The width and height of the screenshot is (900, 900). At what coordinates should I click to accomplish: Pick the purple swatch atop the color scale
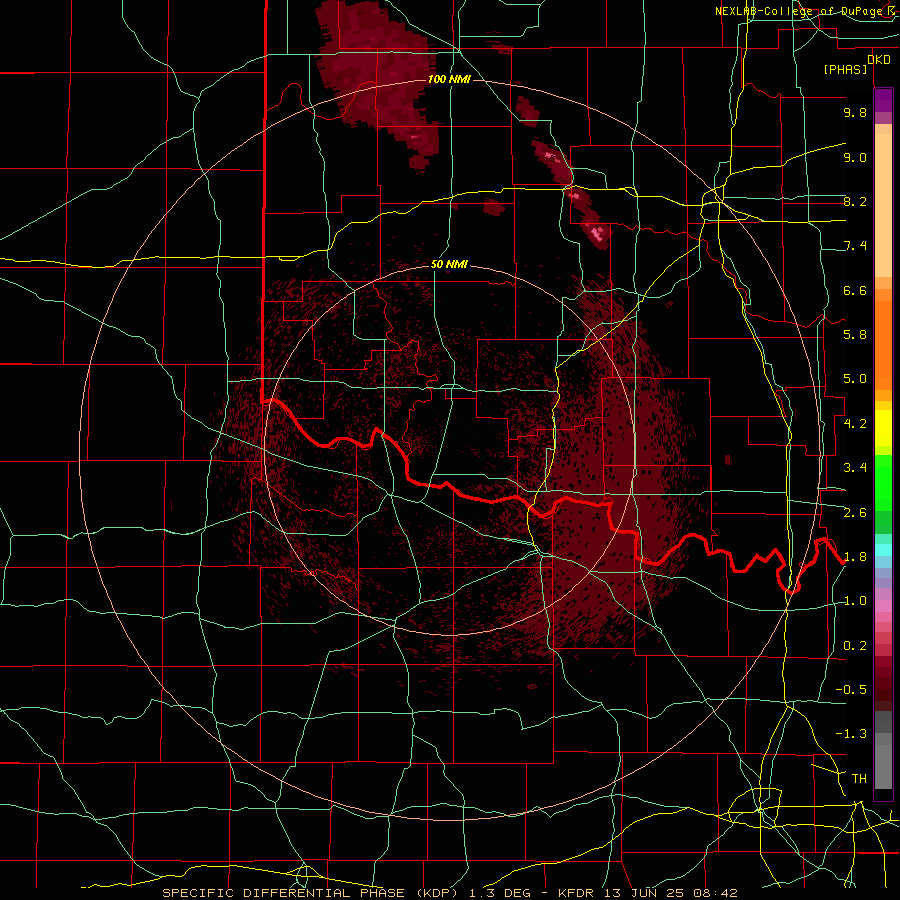pyautogui.click(x=883, y=100)
